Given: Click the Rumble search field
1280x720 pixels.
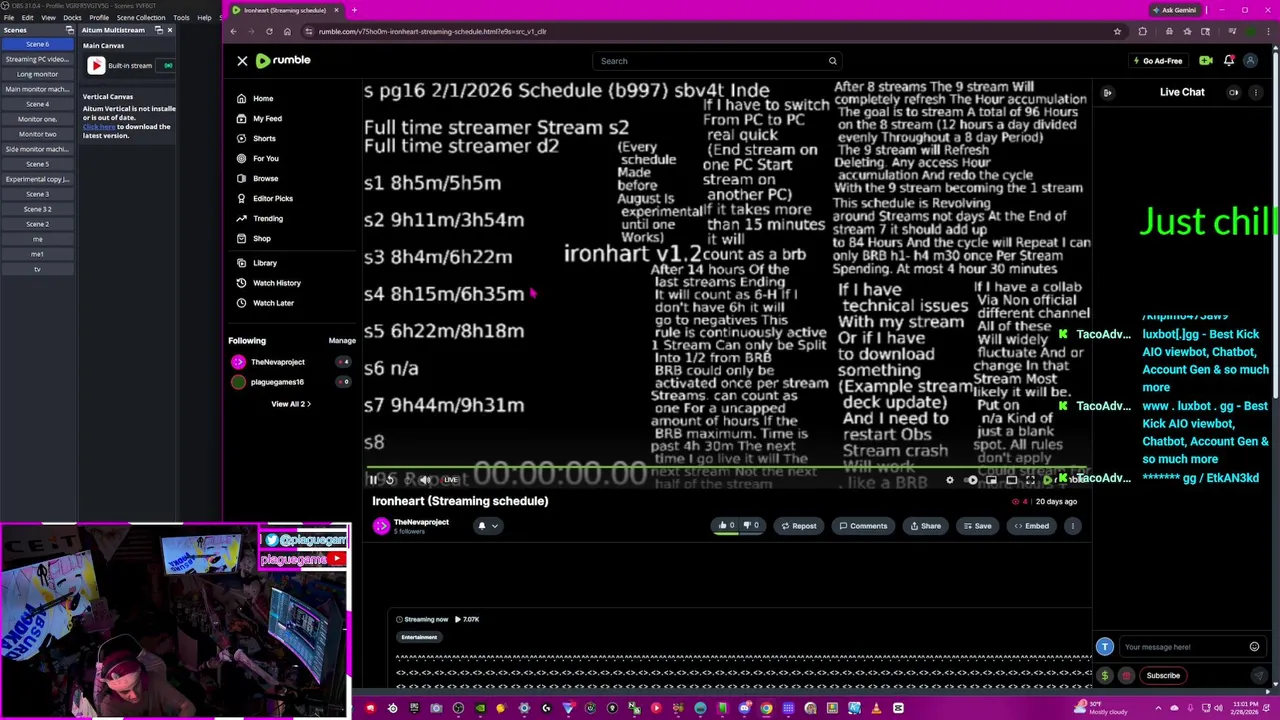Looking at the screenshot, I should 718,61.
